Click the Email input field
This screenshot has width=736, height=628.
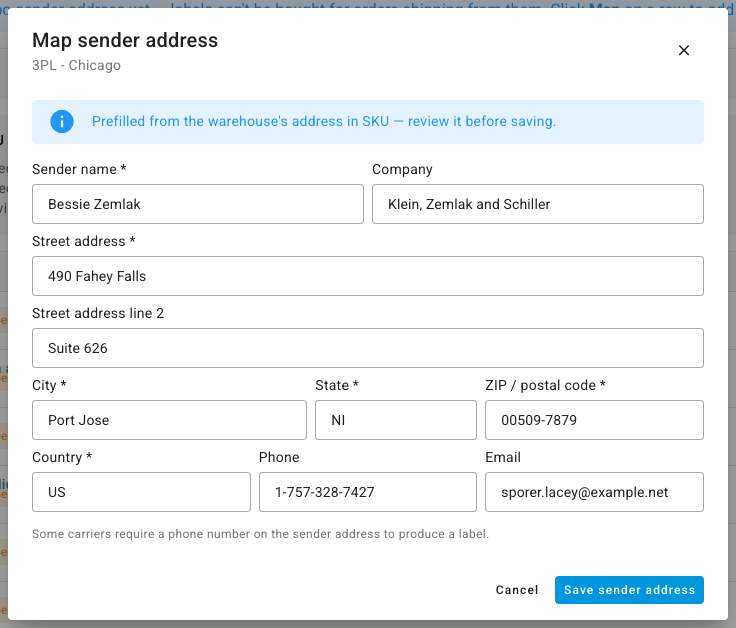[594, 492]
